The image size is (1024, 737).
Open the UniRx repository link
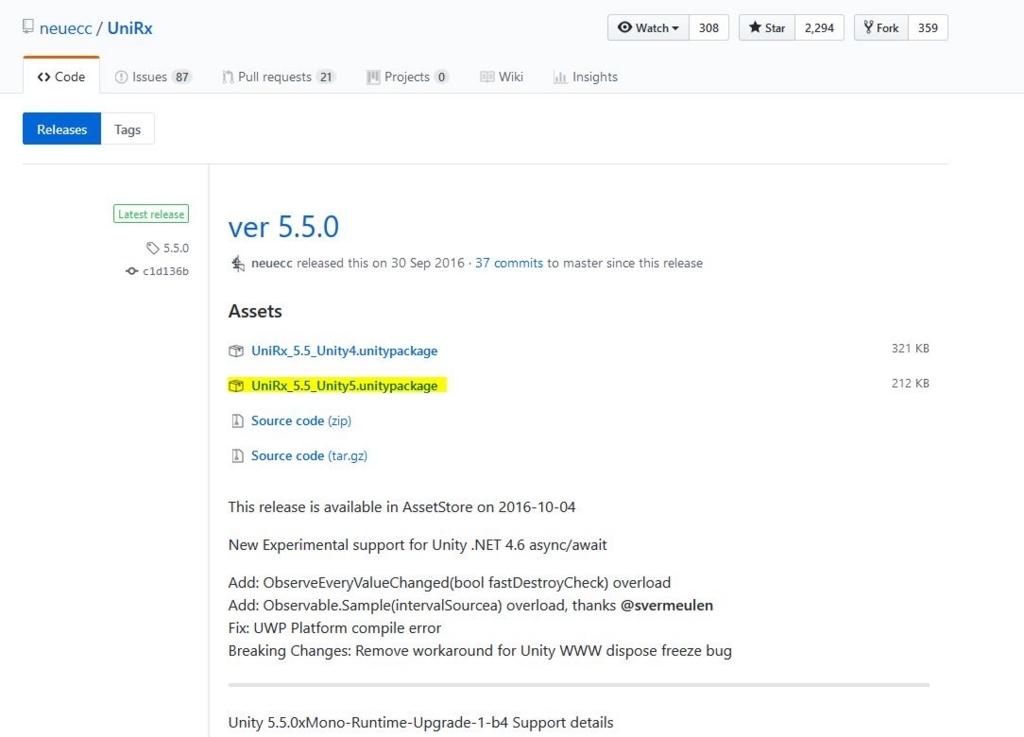(x=130, y=28)
